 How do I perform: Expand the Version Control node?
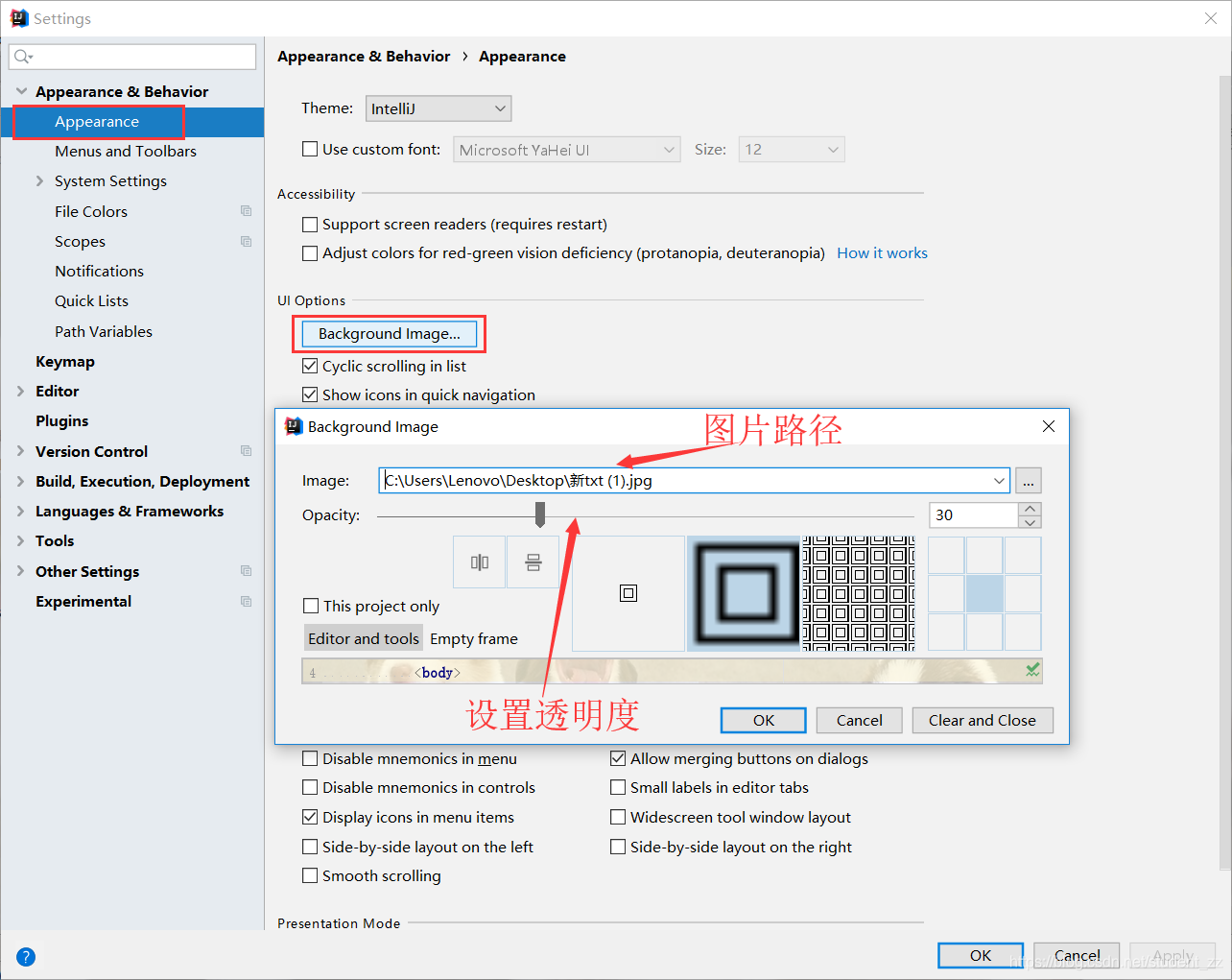tap(21, 451)
